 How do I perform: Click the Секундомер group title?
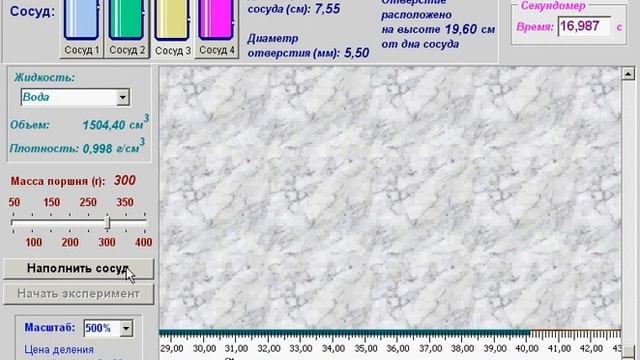tap(553, 6)
